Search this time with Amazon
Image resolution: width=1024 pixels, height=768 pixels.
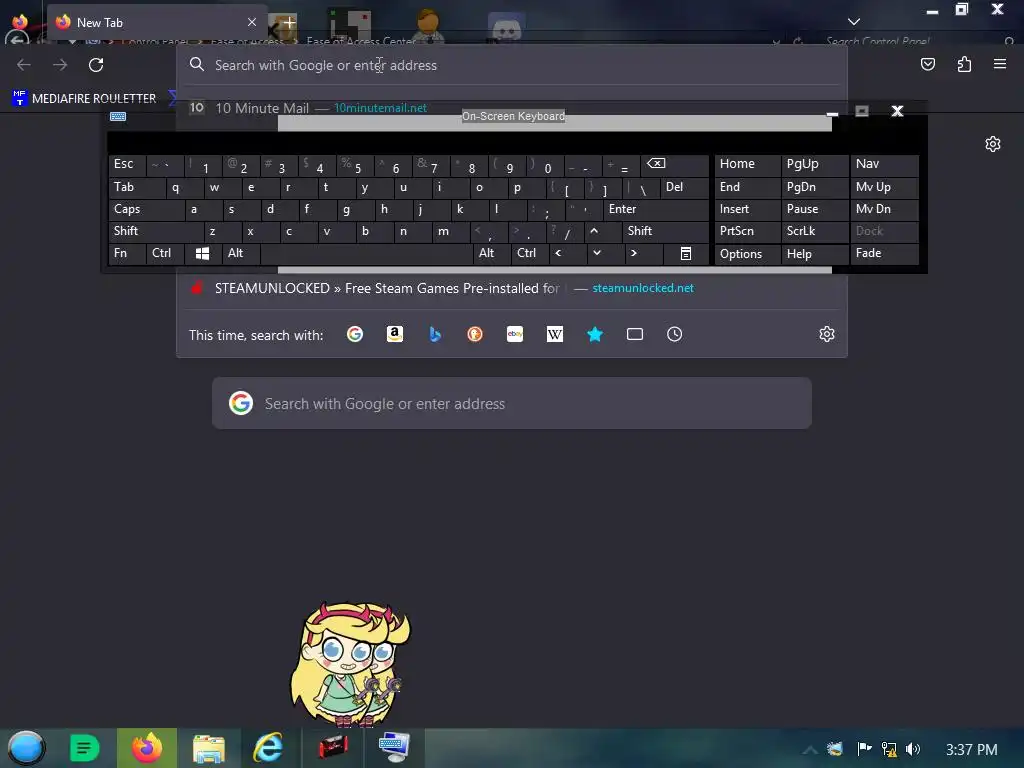point(394,334)
